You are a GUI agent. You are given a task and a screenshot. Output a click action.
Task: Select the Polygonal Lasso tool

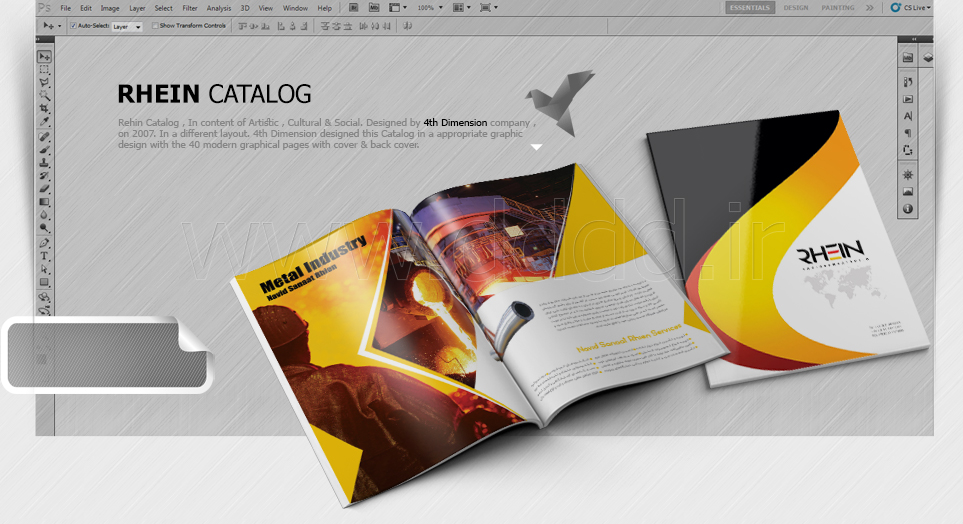(44, 82)
